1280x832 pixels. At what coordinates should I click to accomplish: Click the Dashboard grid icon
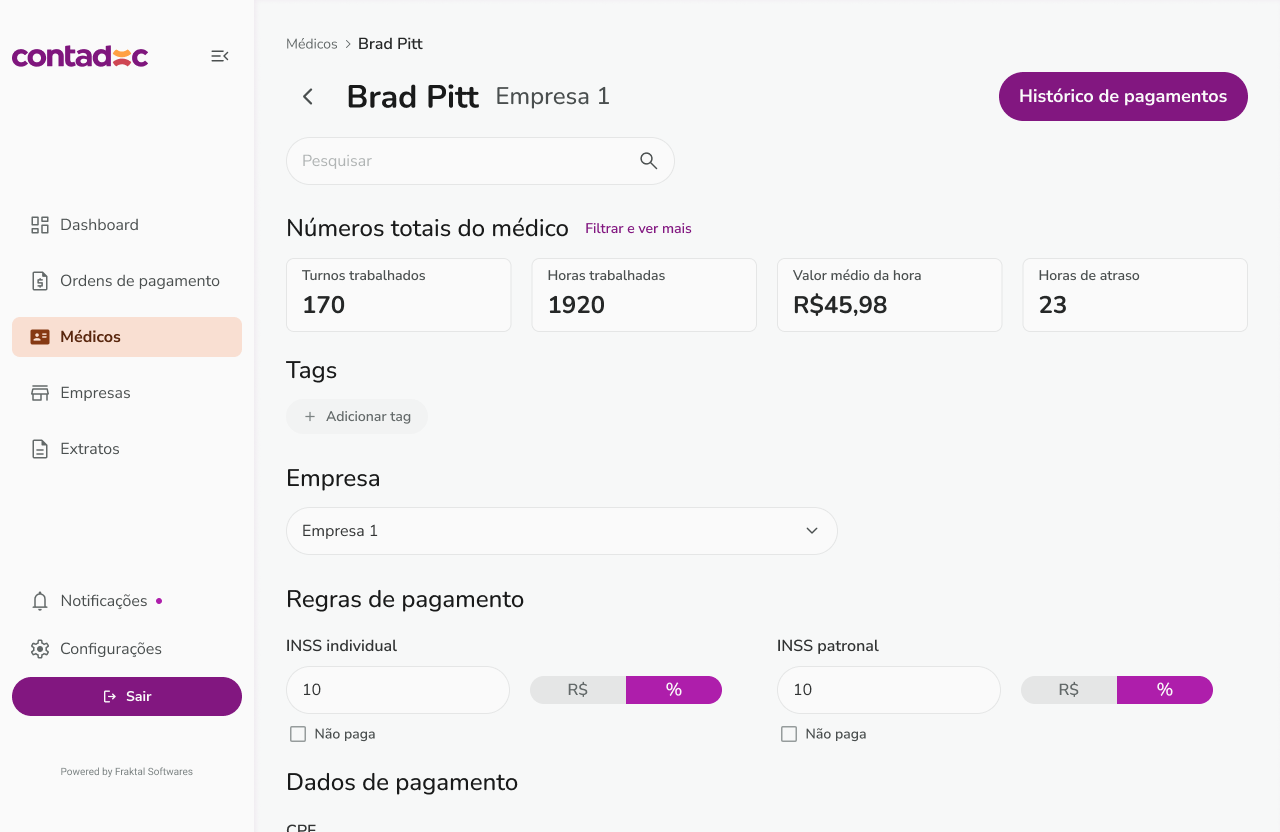click(x=40, y=225)
